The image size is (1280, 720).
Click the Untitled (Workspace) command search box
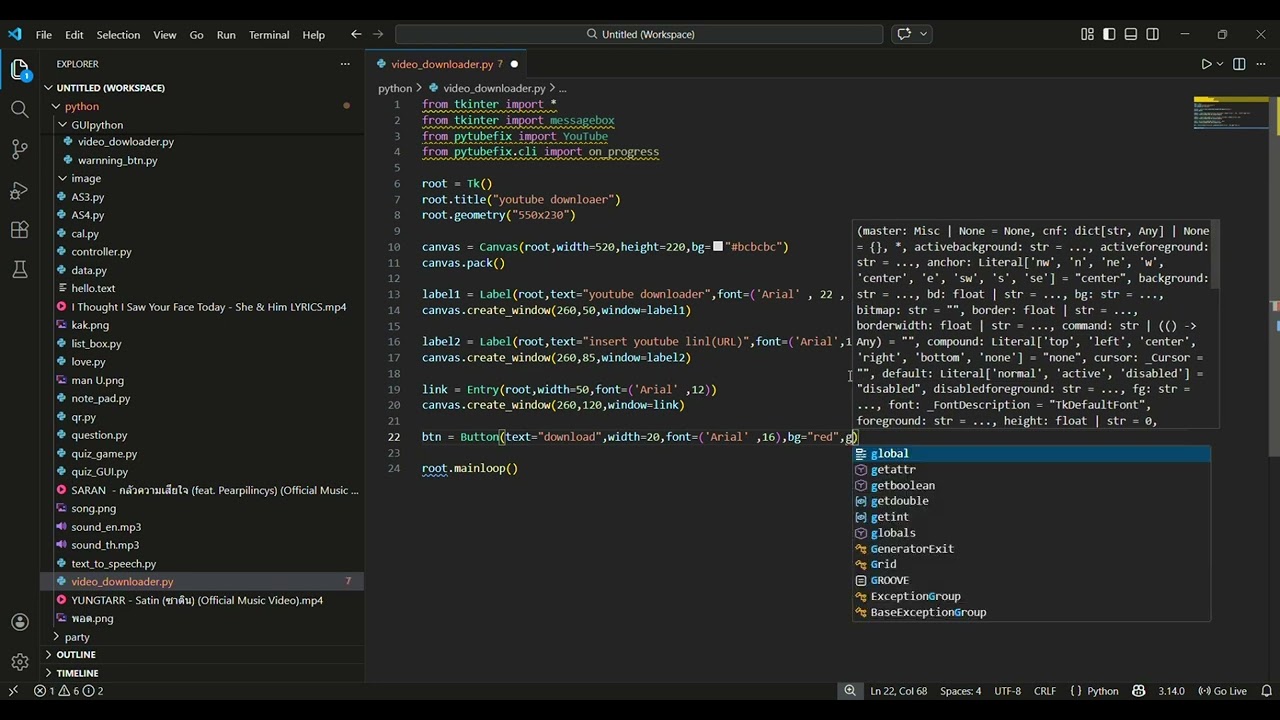tap(639, 34)
